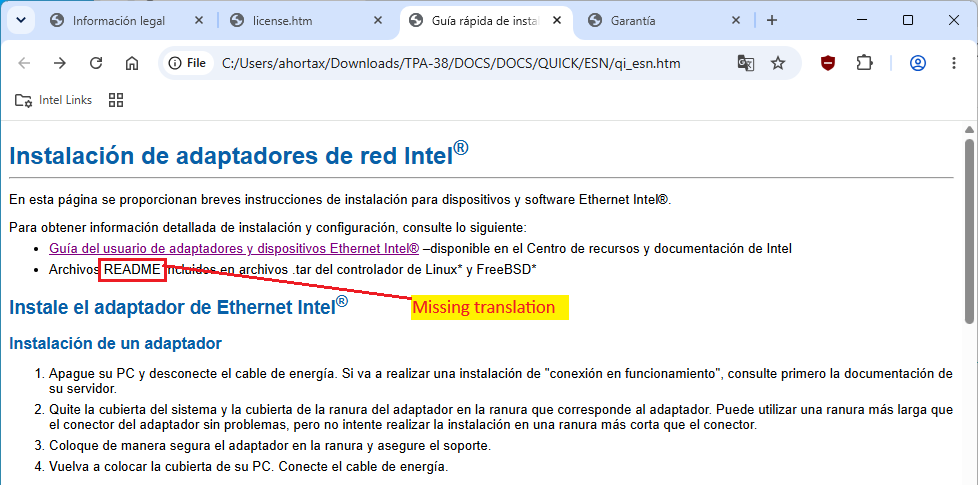This screenshot has width=979, height=485.
Task: Click the Para obtener información detallada sentence
Action: (x=268, y=228)
